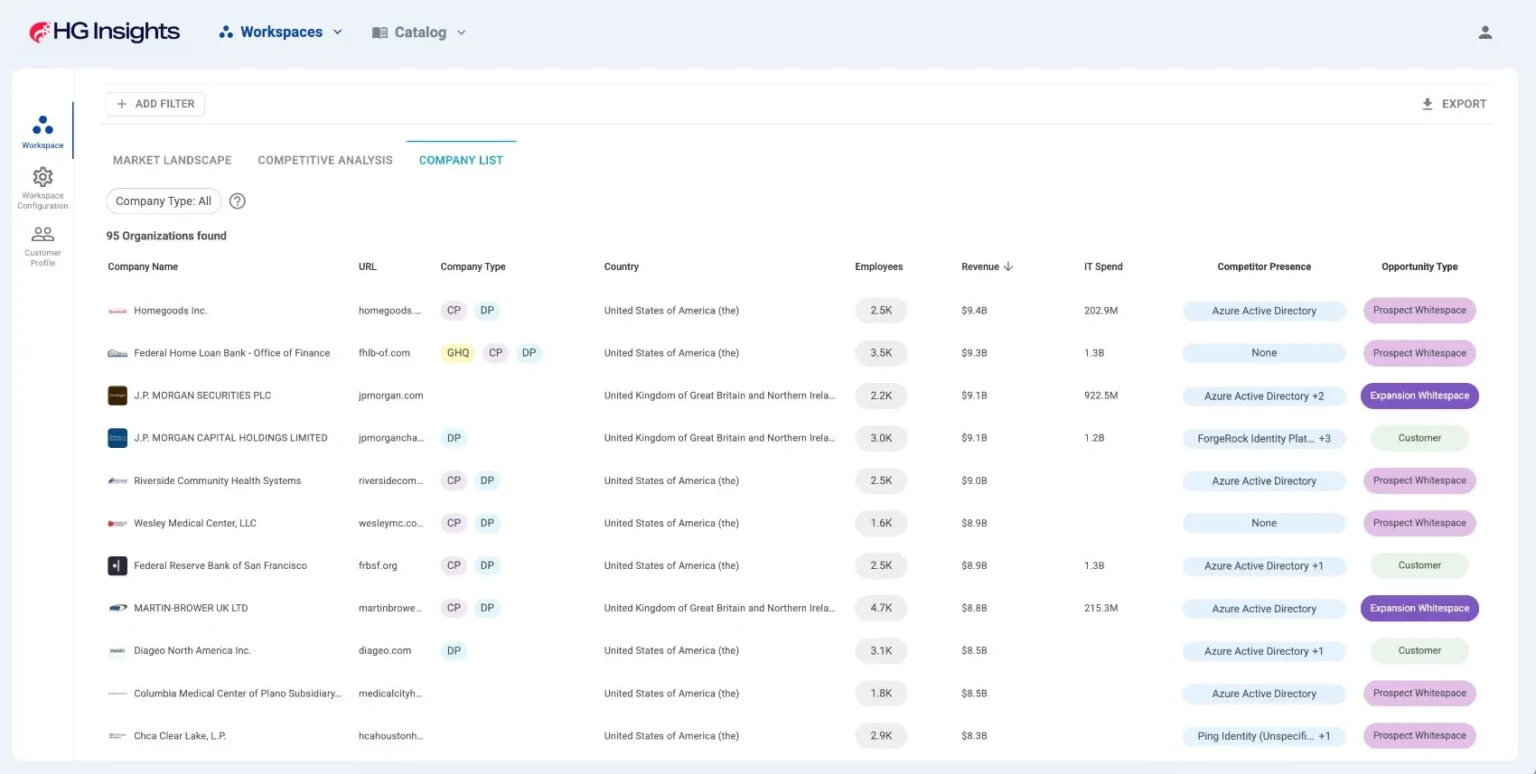Click the Homegoods Inc. logo
This screenshot has width=1536, height=774.
(117, 311)
